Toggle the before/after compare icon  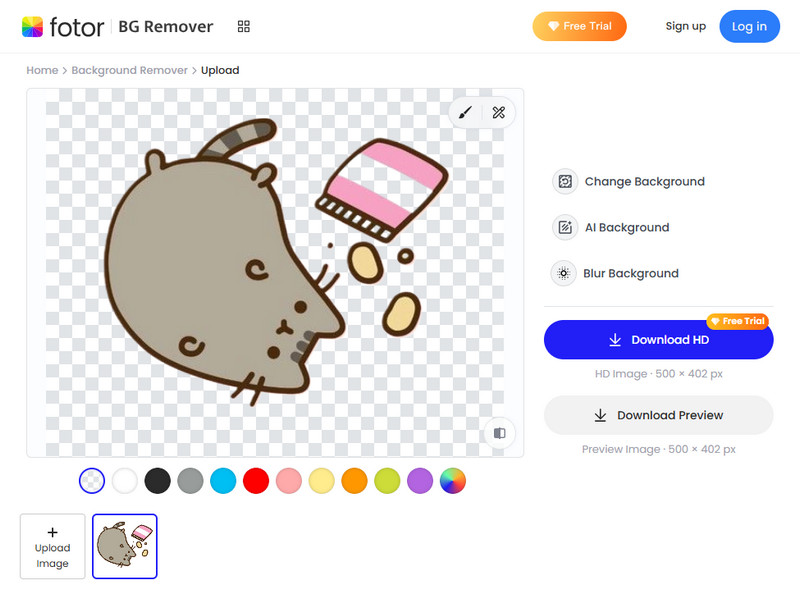point(499,433)
